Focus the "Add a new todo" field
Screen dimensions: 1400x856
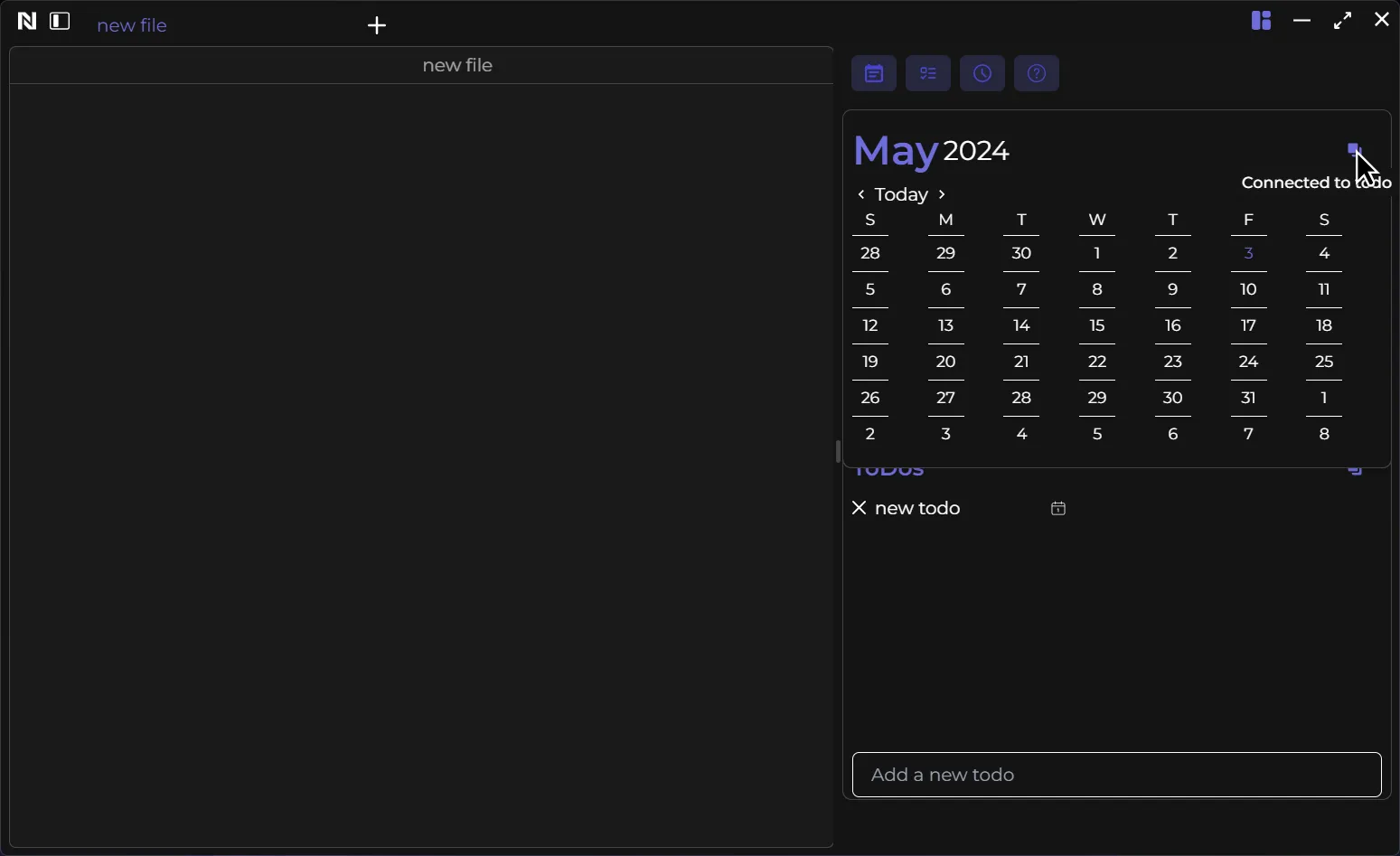[x=1117, y=775]
